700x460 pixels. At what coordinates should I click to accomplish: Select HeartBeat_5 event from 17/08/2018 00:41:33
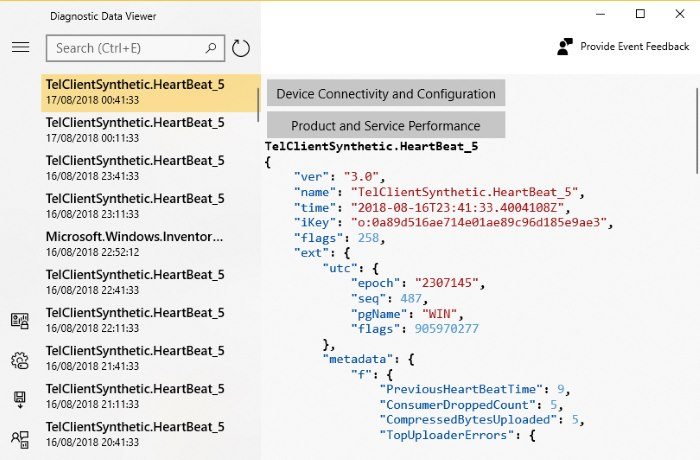135,92
